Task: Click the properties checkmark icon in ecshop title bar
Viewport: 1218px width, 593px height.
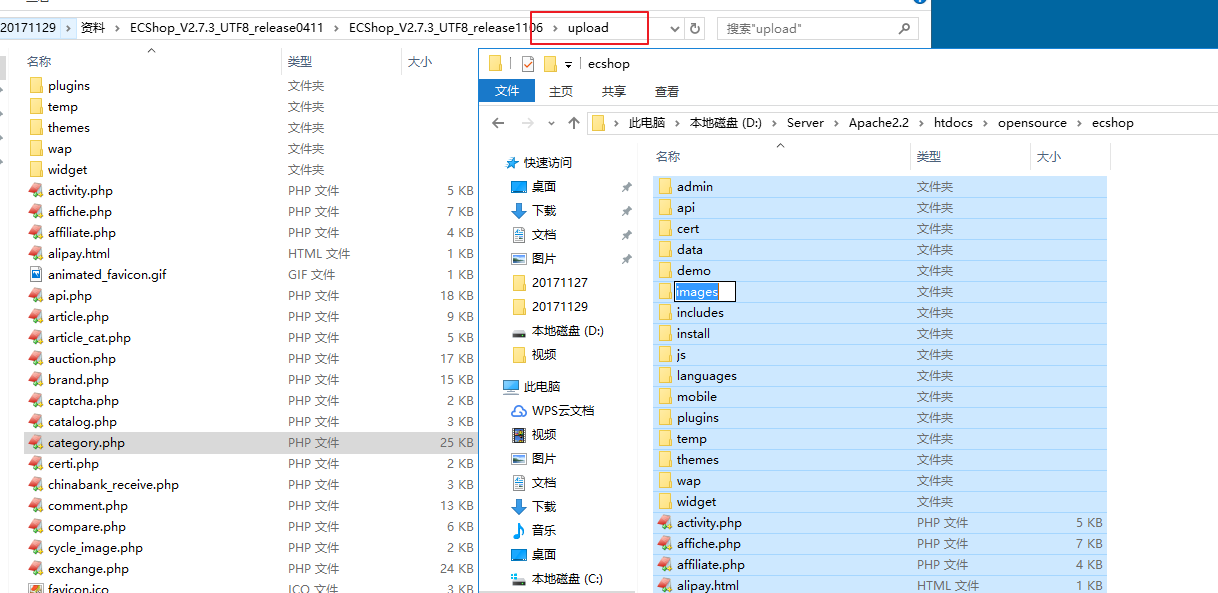Action: [x=528, y=64]
